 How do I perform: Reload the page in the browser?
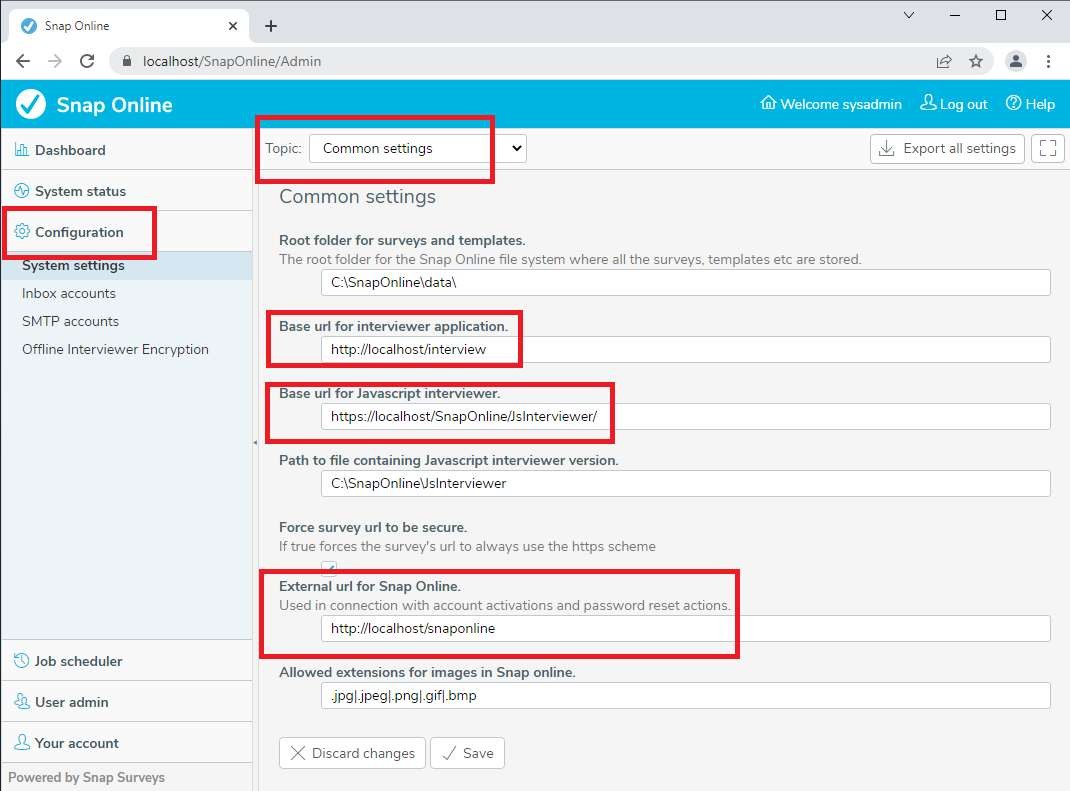click(x=87, y=61)
